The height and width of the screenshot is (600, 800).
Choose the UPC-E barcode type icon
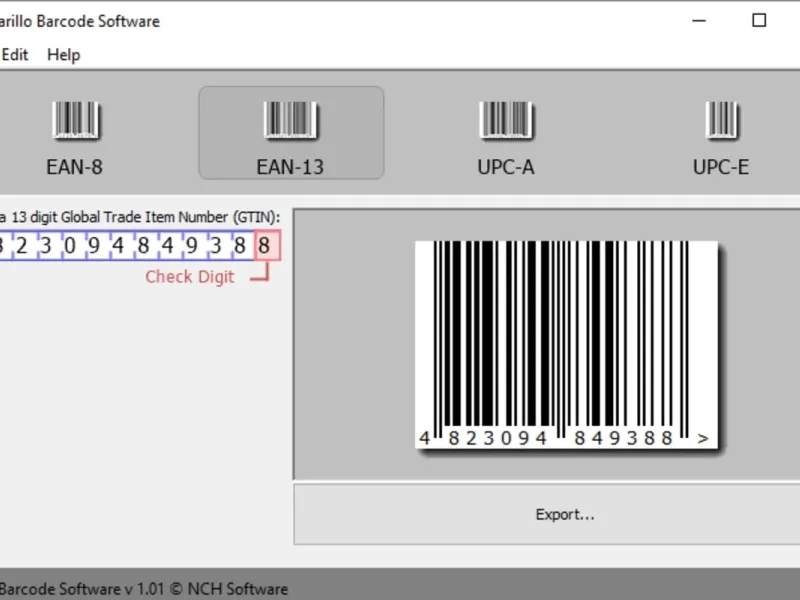tap(721, 120)
